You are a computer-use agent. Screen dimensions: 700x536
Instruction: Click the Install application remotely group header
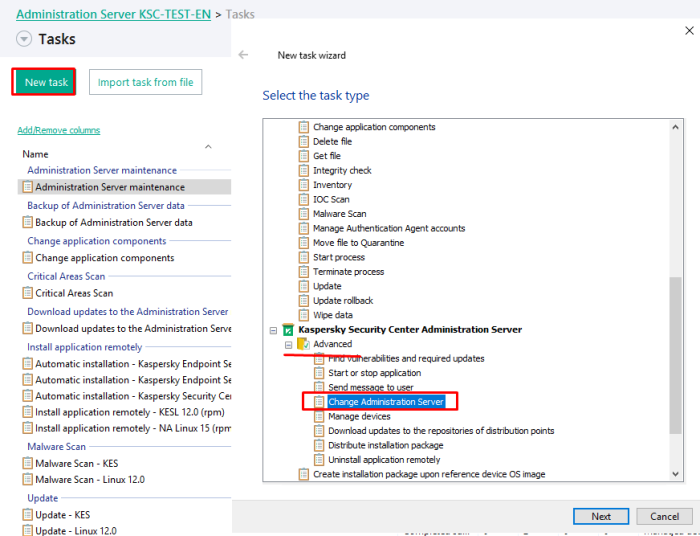pyautogui.click(x=84, y=347)
